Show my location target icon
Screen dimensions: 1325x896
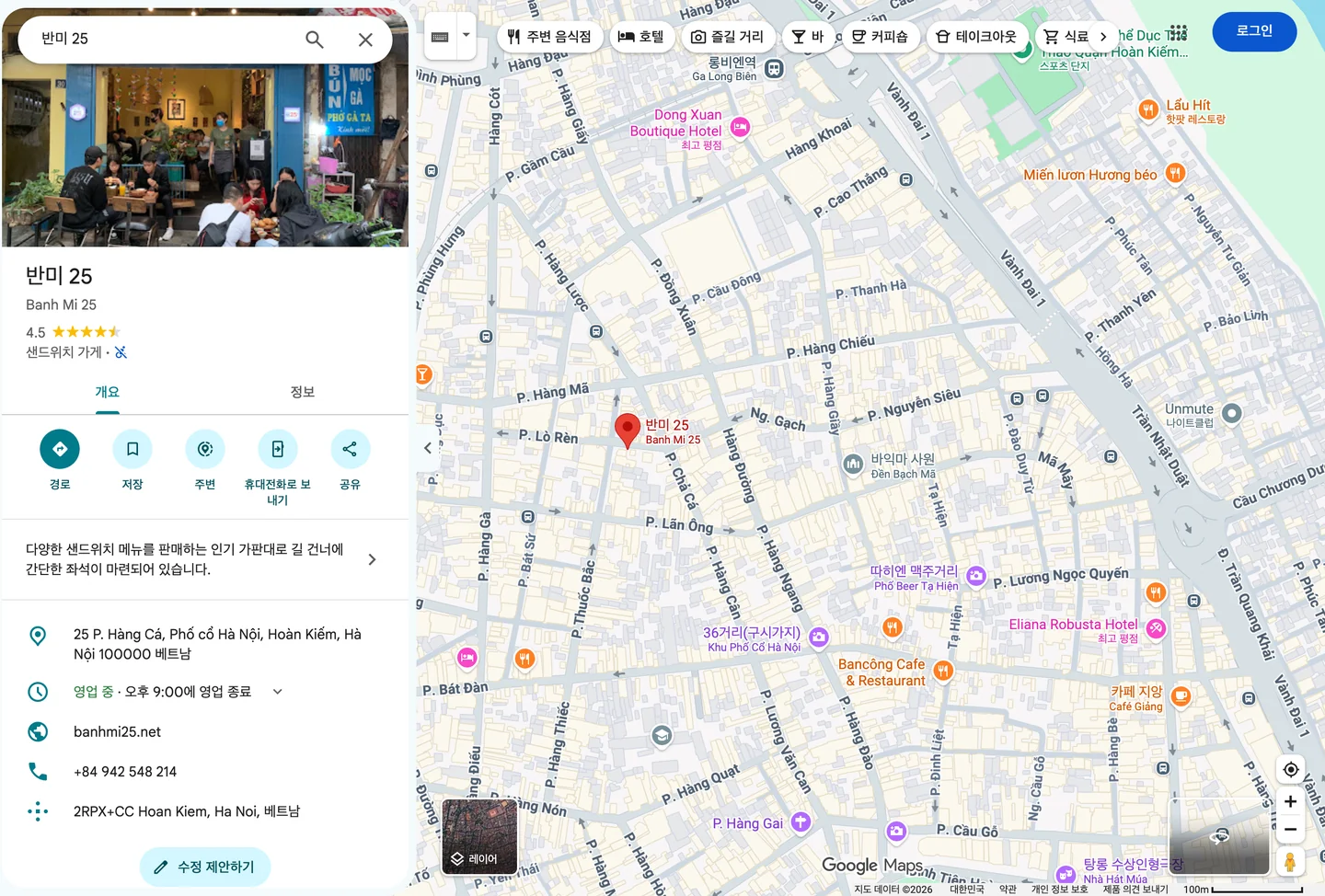(x=1290, y=769)
